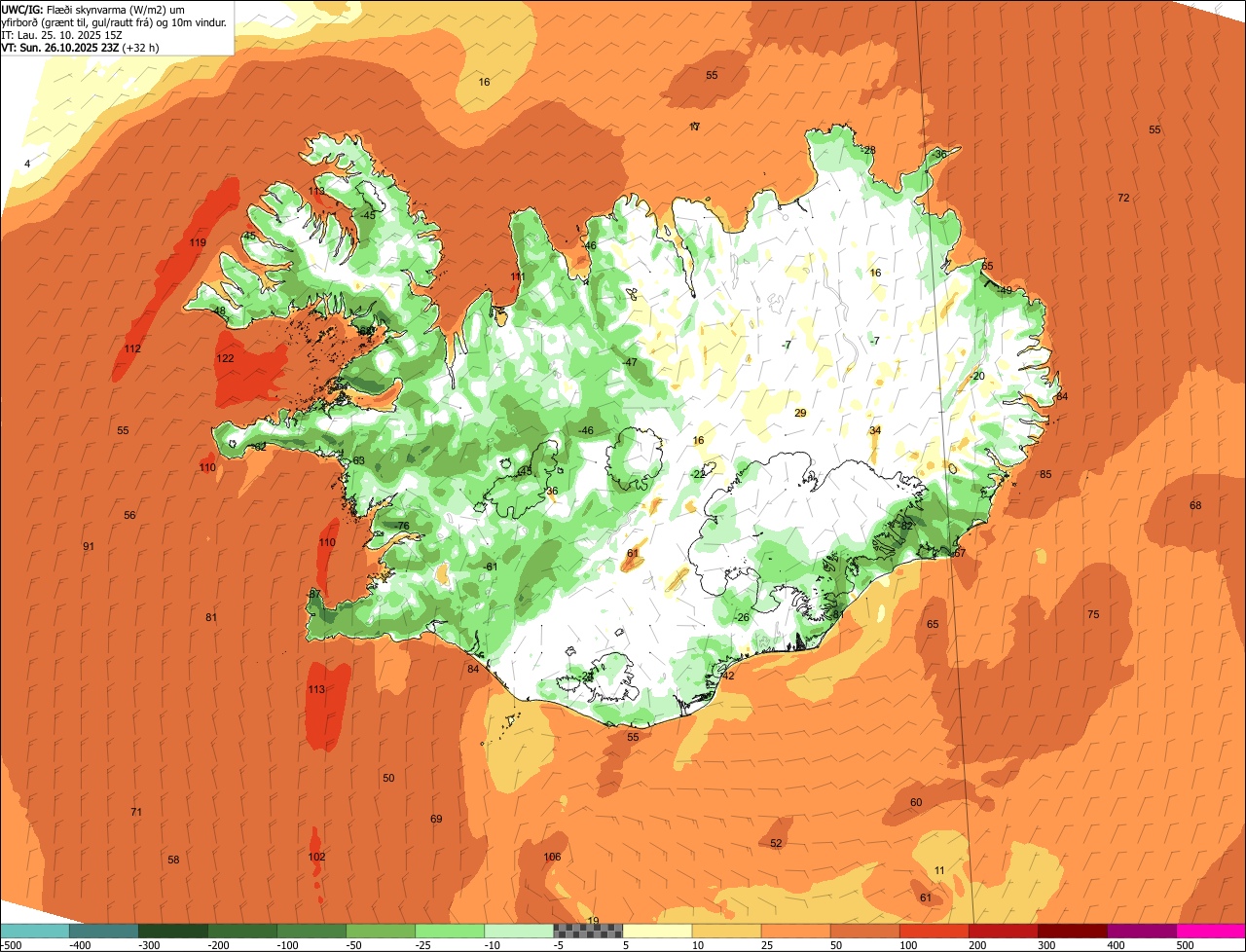
Task: Click the map value '112' in the western sea
Action: click(x=132, y=348)
